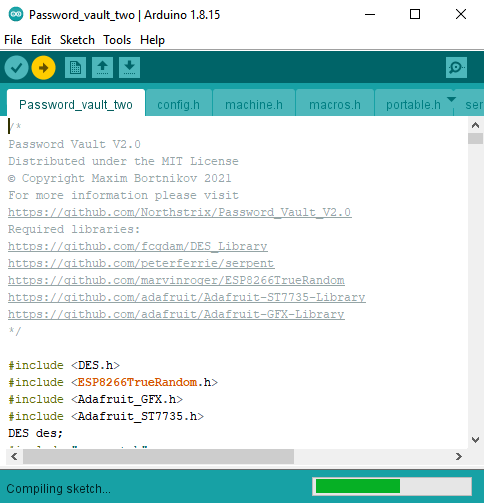
Task: Click the Verify checkmark button
Action: 16,68
